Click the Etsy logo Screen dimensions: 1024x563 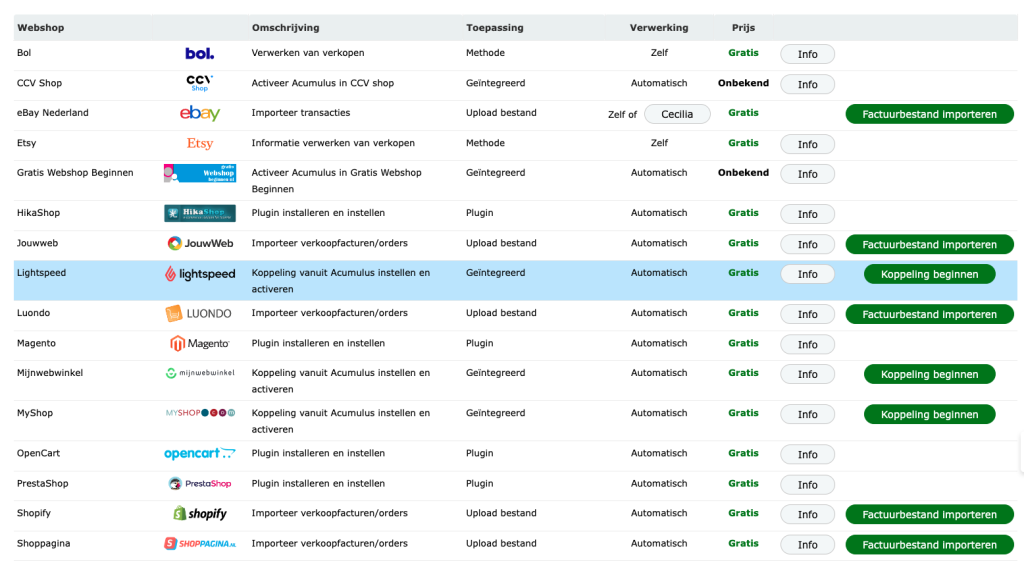click(200, 143)
